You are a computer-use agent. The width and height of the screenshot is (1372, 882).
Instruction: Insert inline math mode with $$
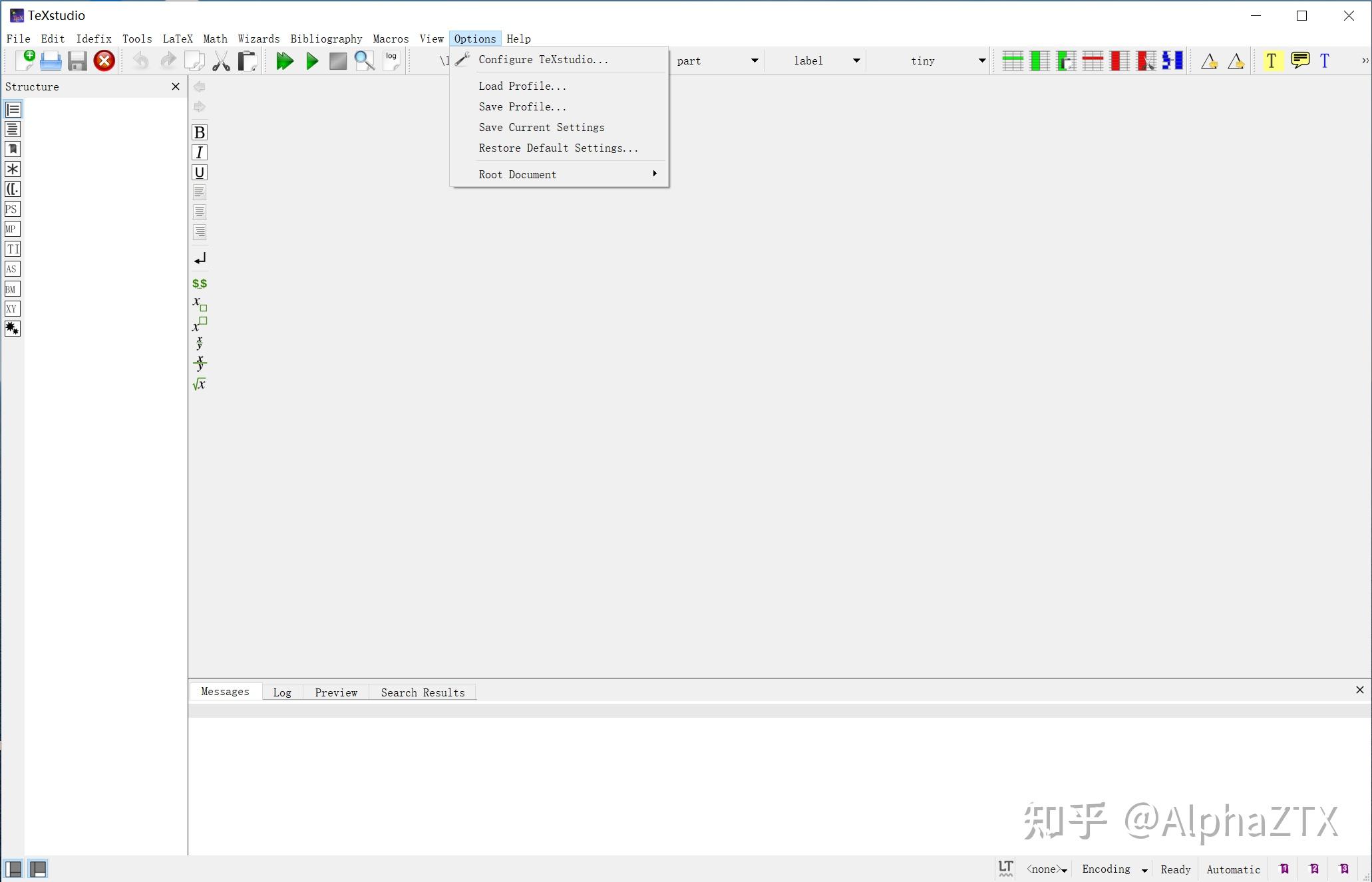[x=199, y=283]
